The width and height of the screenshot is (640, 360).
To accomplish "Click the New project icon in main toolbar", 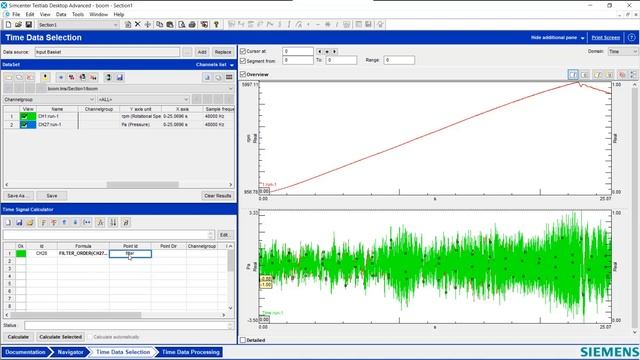I will 8,25.
